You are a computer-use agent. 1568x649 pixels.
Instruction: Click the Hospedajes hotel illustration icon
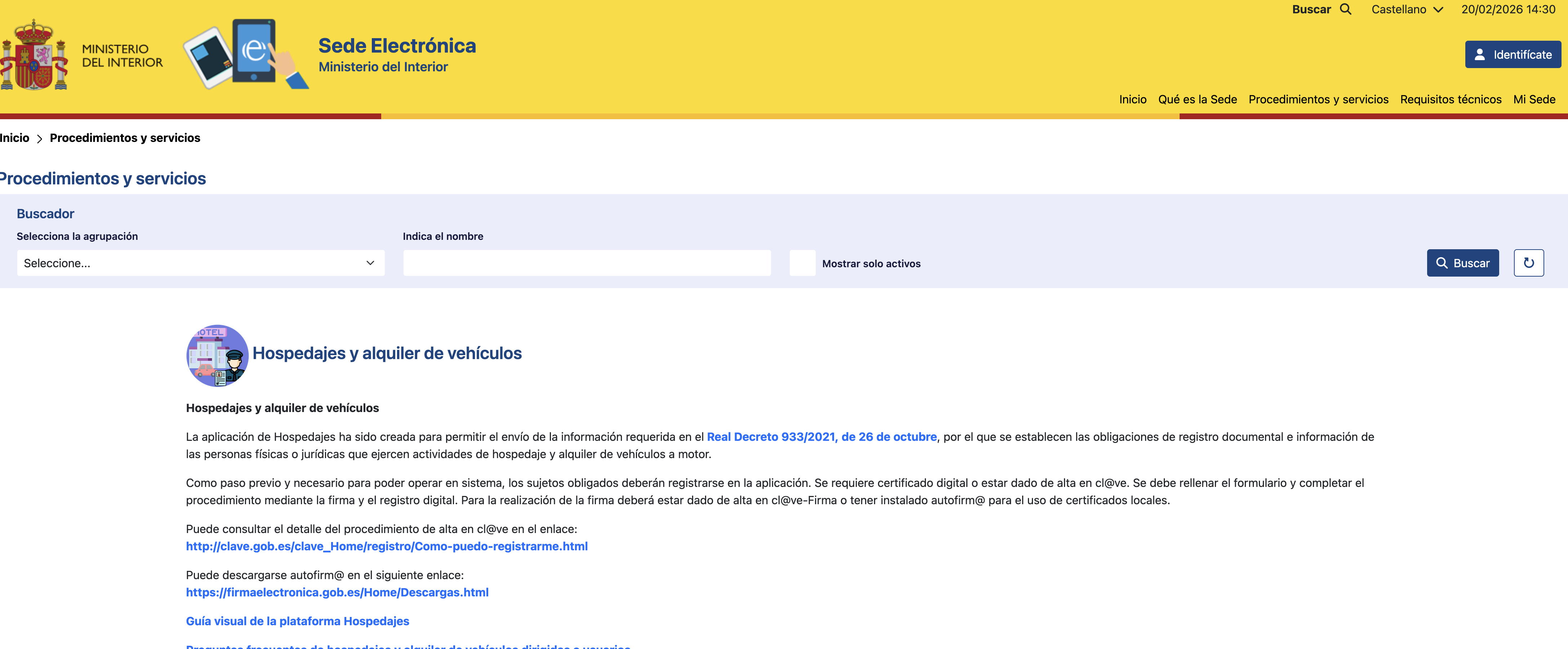(x=217, y=355)
